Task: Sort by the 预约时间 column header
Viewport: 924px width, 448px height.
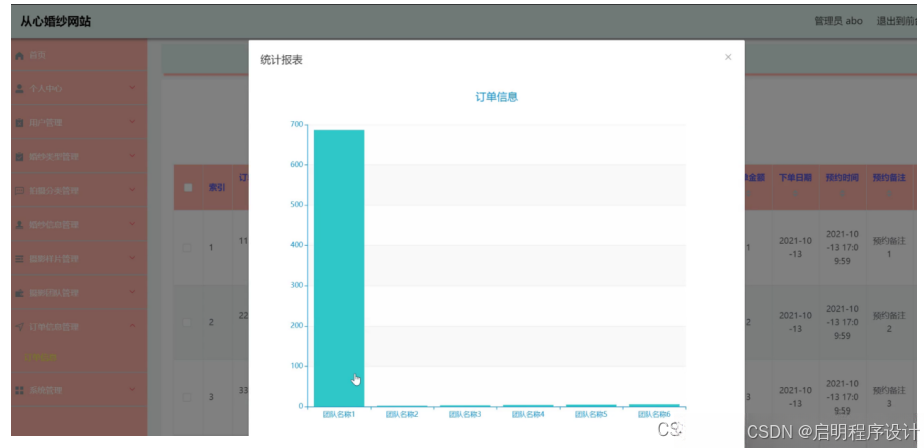Action: pyautogui.click(x=842, y=177)
